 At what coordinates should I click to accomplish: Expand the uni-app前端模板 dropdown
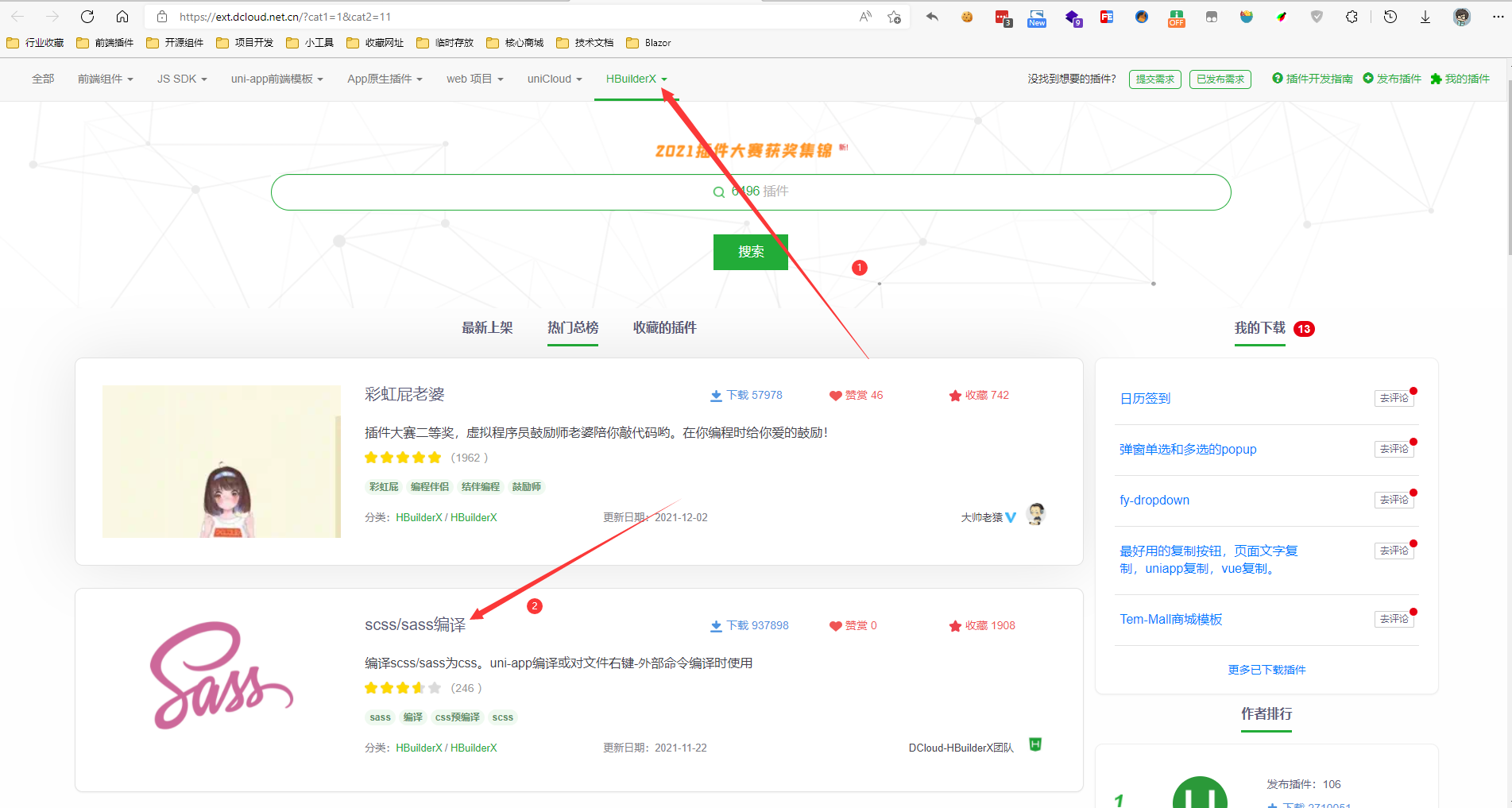pos(277,79)
